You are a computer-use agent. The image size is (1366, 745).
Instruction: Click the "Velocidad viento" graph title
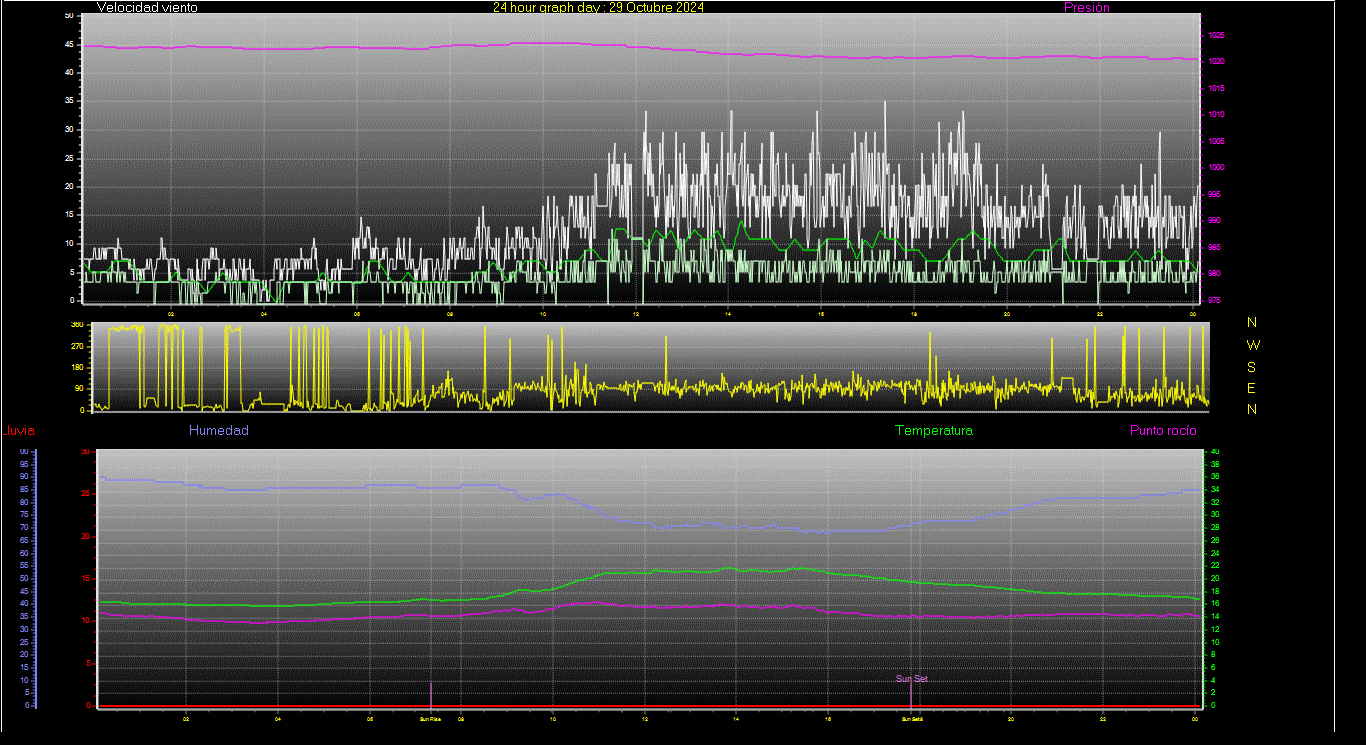pyautogui.click(x=147, y=7)
